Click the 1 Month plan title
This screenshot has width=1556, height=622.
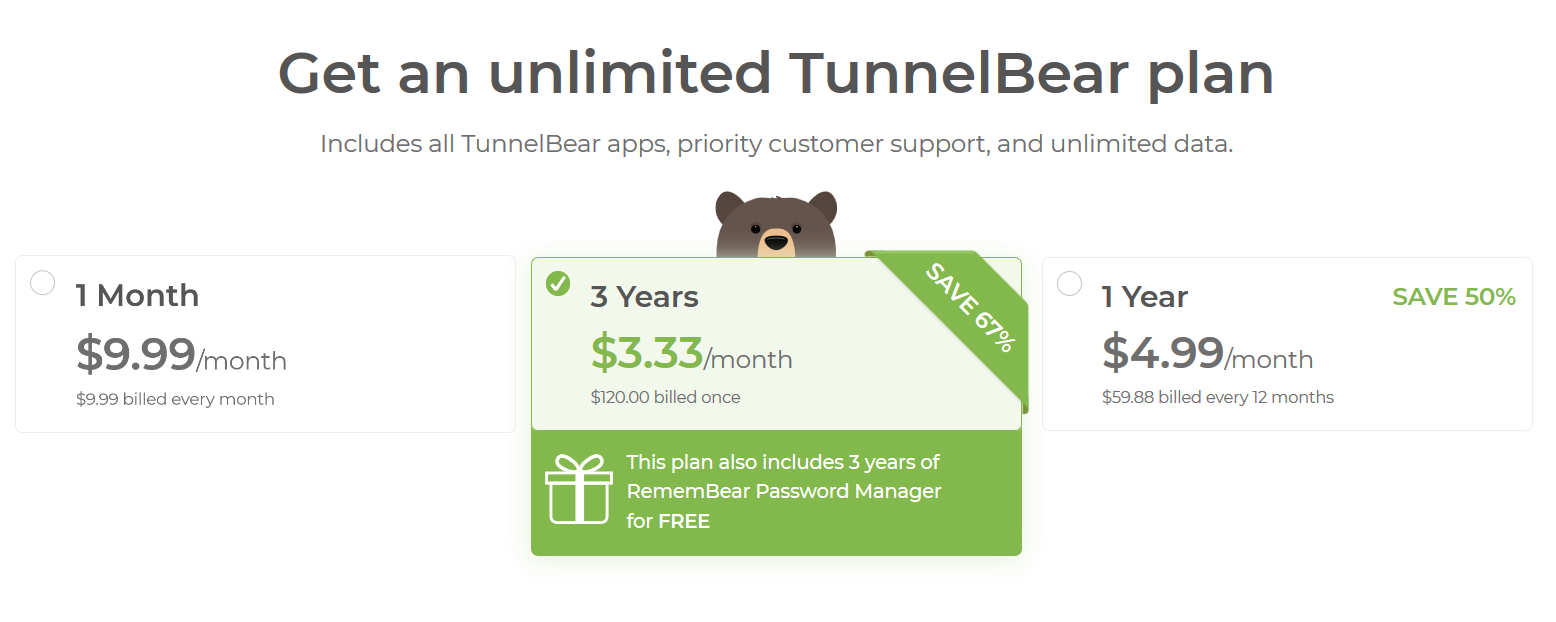[x=137, y=296]
